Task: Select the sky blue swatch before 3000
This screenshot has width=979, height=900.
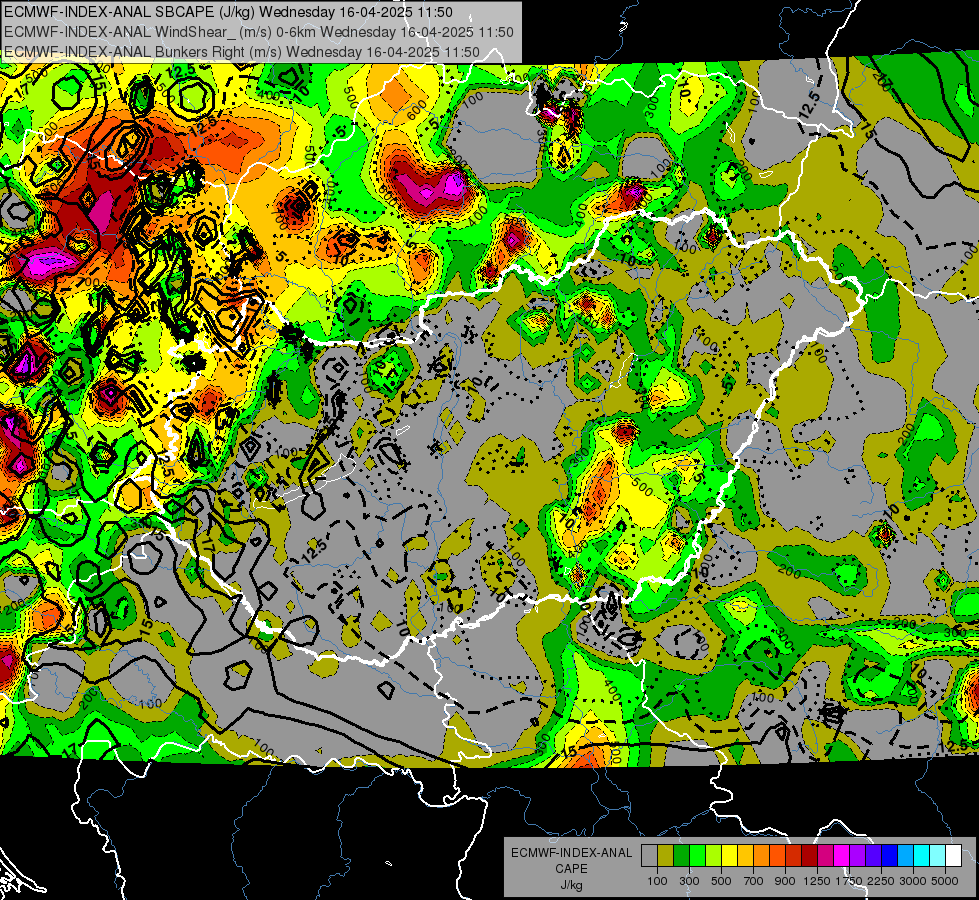Action: click(906, 855)
